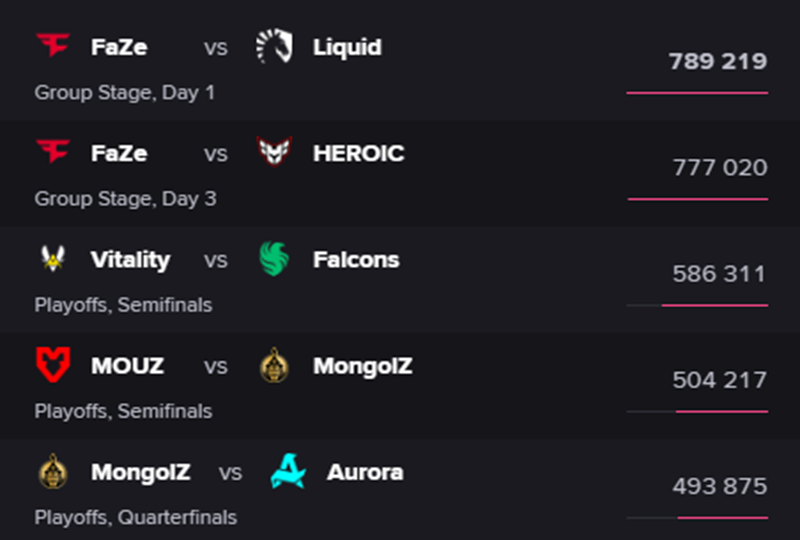Click the Group Stage, Day 1 label

(125, 93)
